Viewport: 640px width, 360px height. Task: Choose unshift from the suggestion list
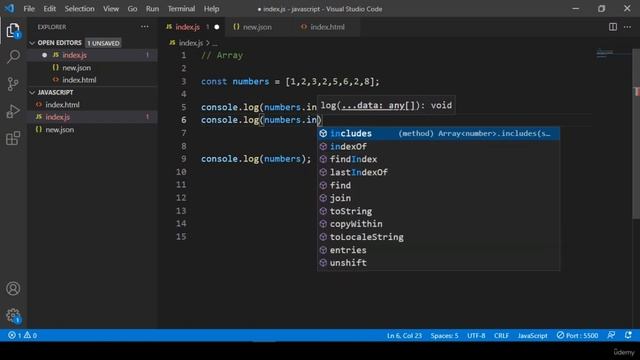point(438,263)
